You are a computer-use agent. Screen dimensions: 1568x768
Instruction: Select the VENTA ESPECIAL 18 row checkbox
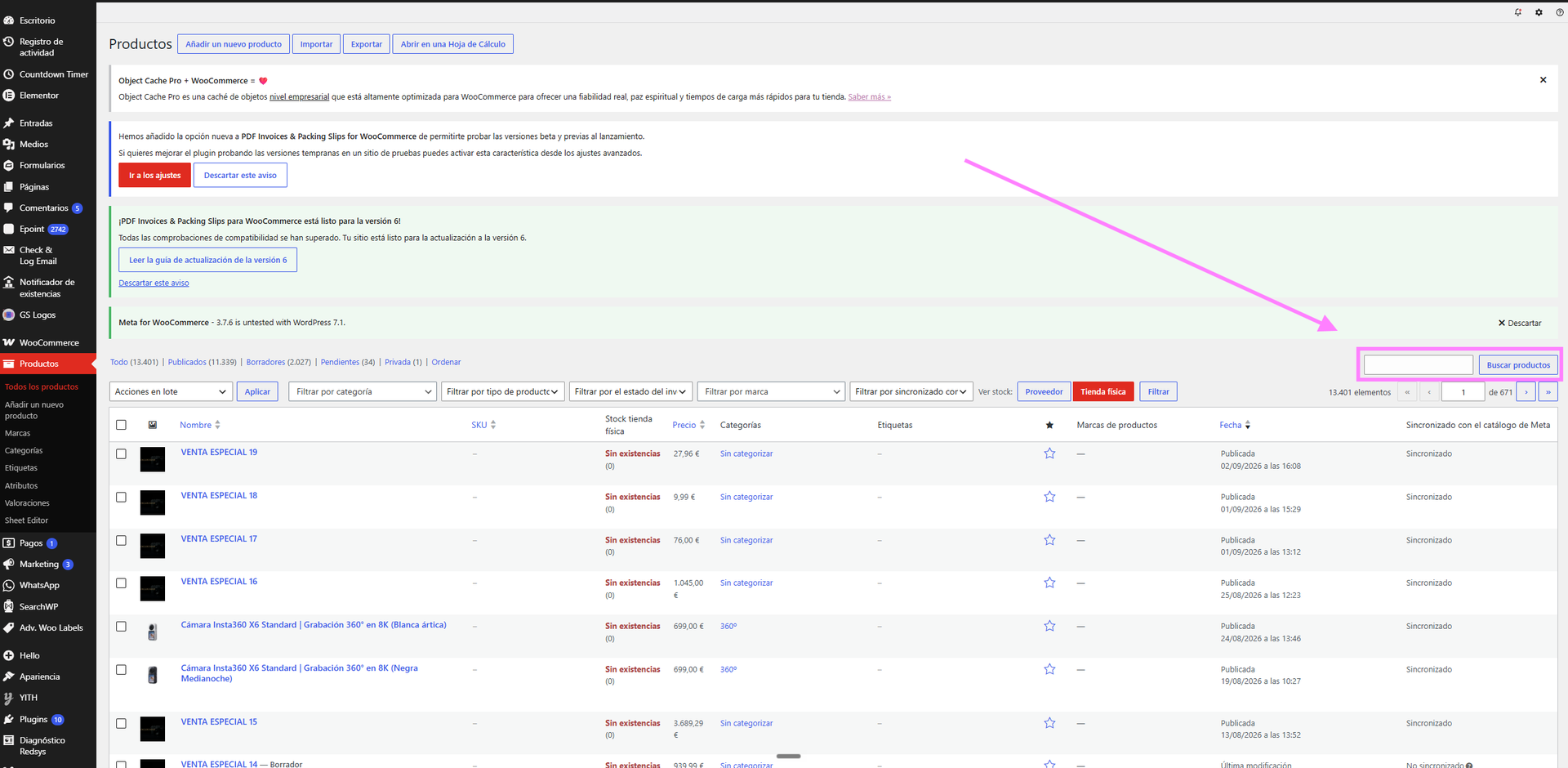[121, 497]
